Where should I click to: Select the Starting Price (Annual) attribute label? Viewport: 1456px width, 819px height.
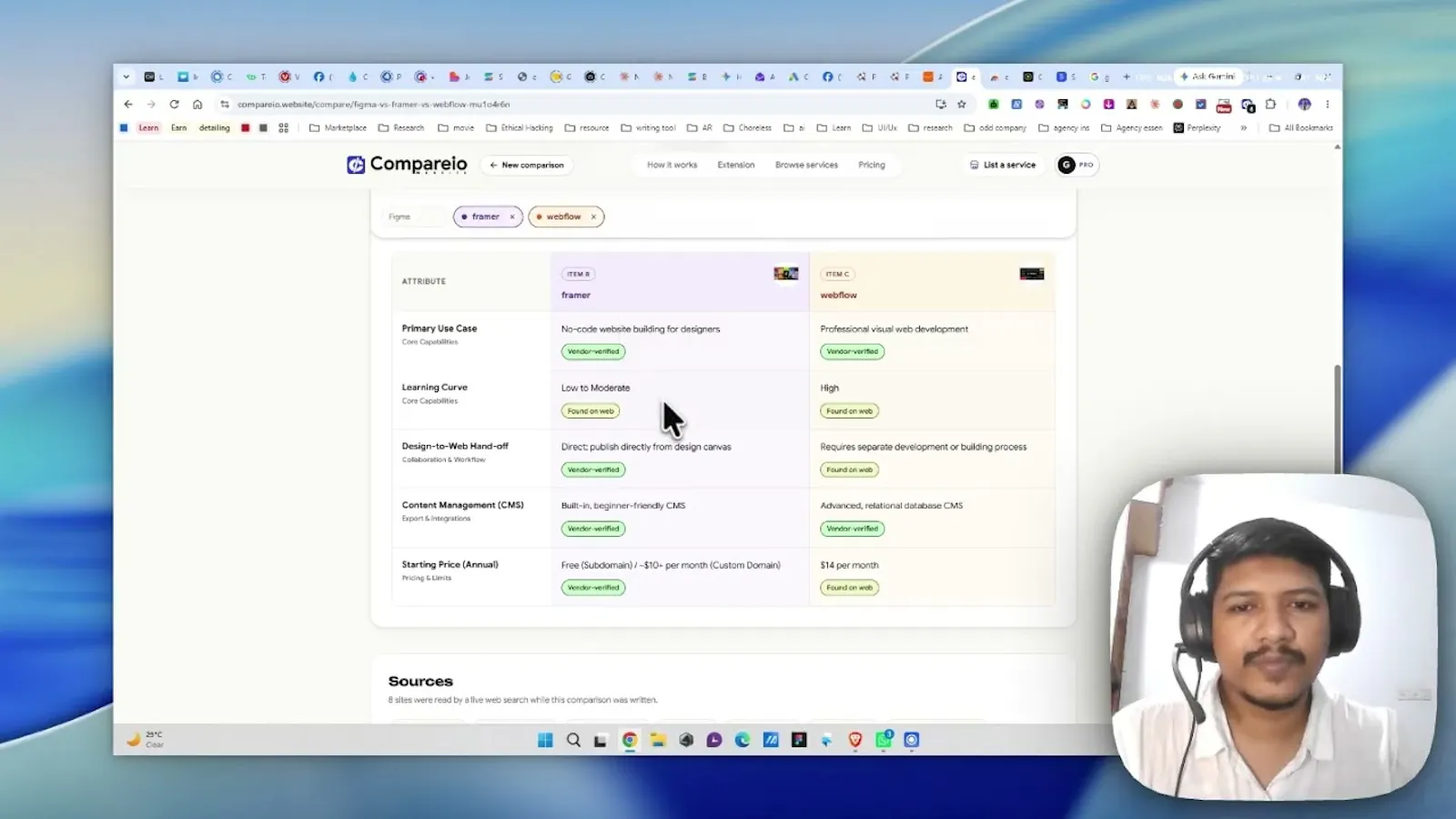(x=450, y=564)
